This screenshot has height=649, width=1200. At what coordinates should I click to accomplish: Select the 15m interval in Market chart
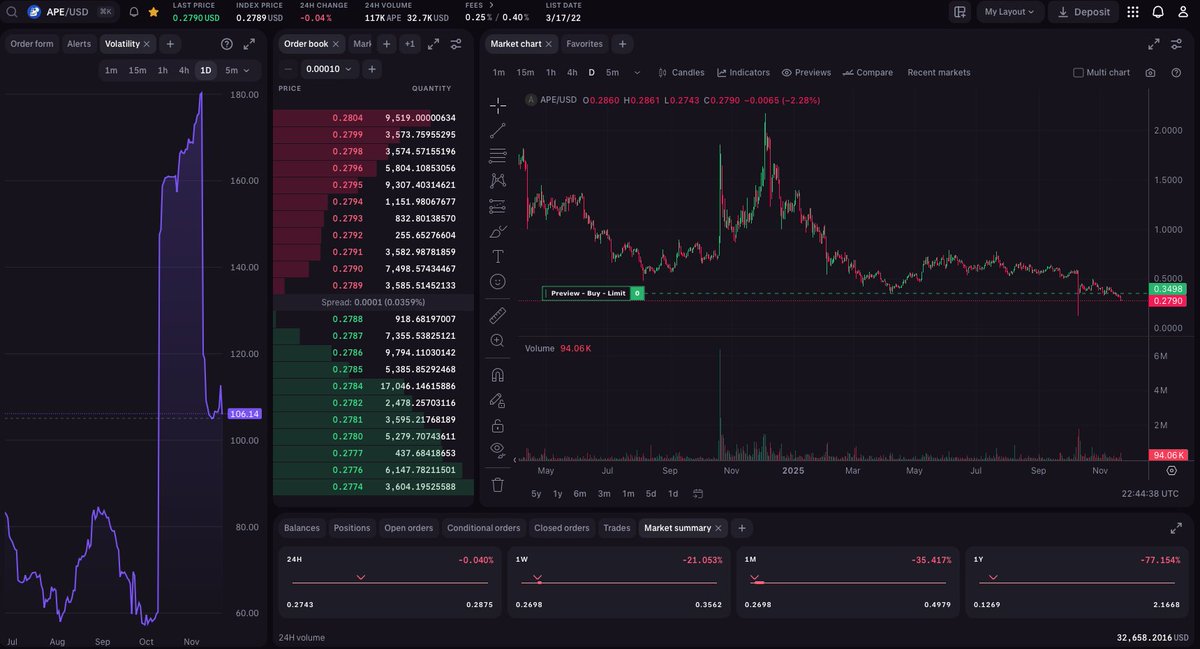tap(525, 72)
